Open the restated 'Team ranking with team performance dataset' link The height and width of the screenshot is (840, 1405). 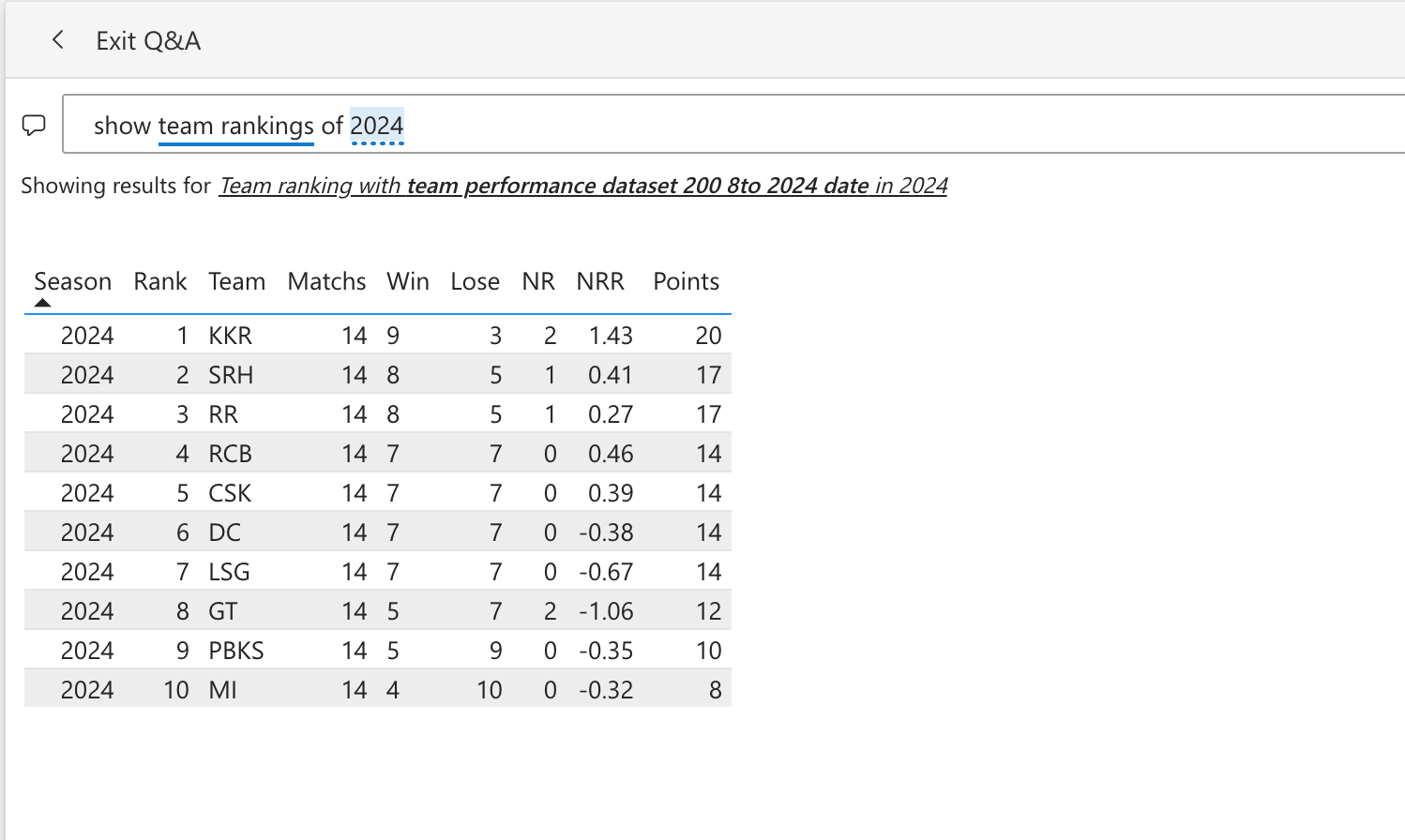582,186
